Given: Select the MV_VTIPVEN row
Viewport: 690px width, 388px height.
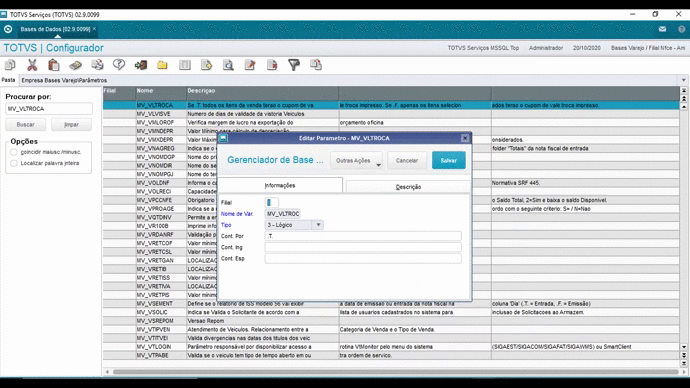Looking at the screenshot, I should pyautogui.click(x=391, y=329).
